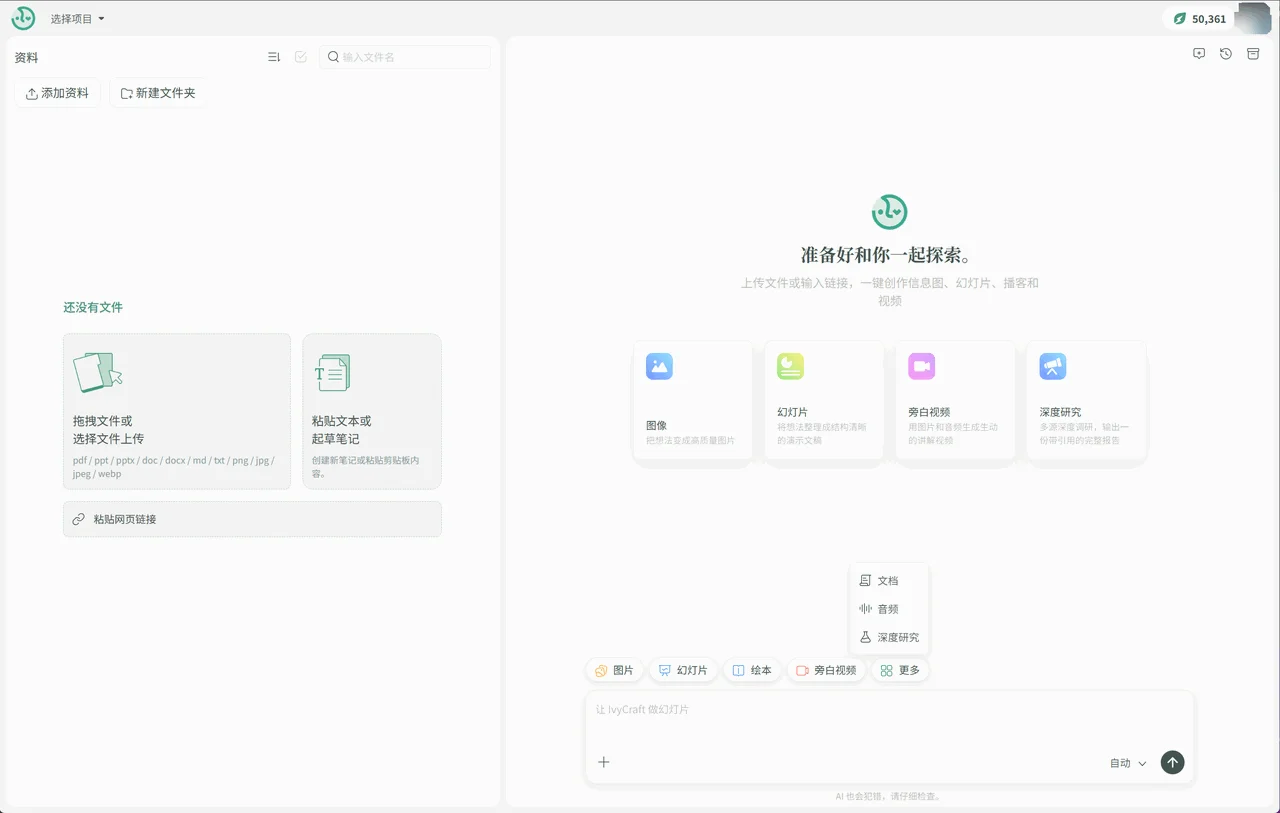Viewport: 1280px width, 813px height.
Task: Select the 幻灯片 mode chip above the input
Action: pyautogui.click(x=682, y=670)
